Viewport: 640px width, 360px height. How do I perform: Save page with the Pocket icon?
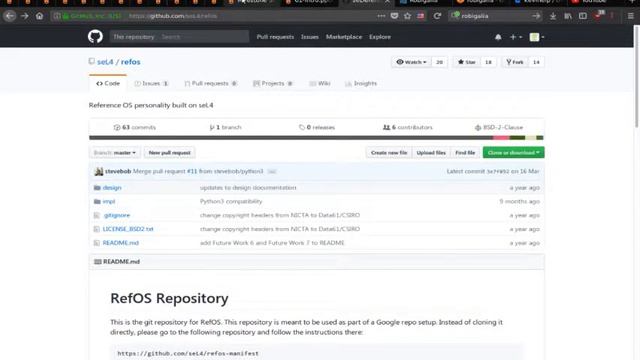[394, 16]
